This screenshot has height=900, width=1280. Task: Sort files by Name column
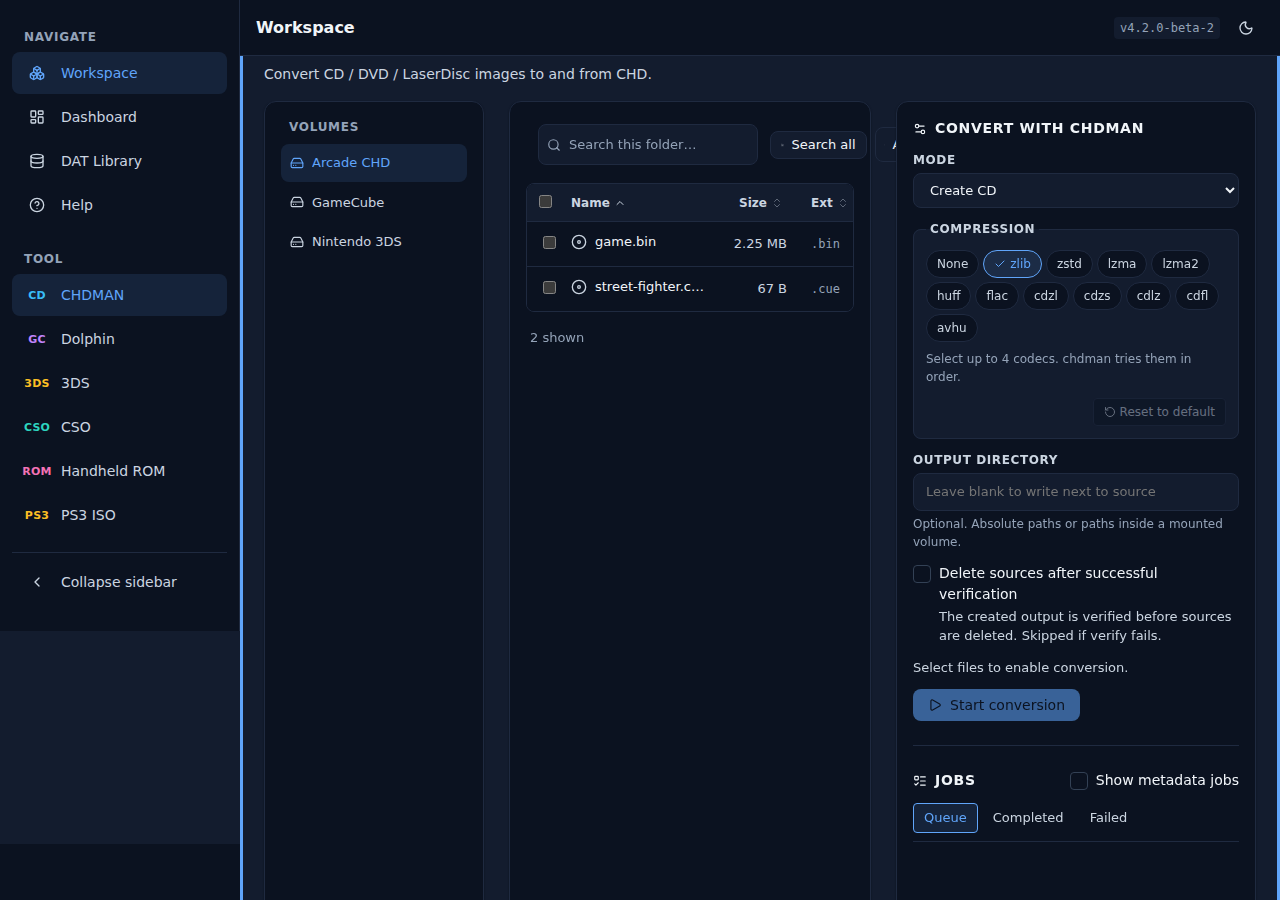pyautogui.click(x=597, y=203)
